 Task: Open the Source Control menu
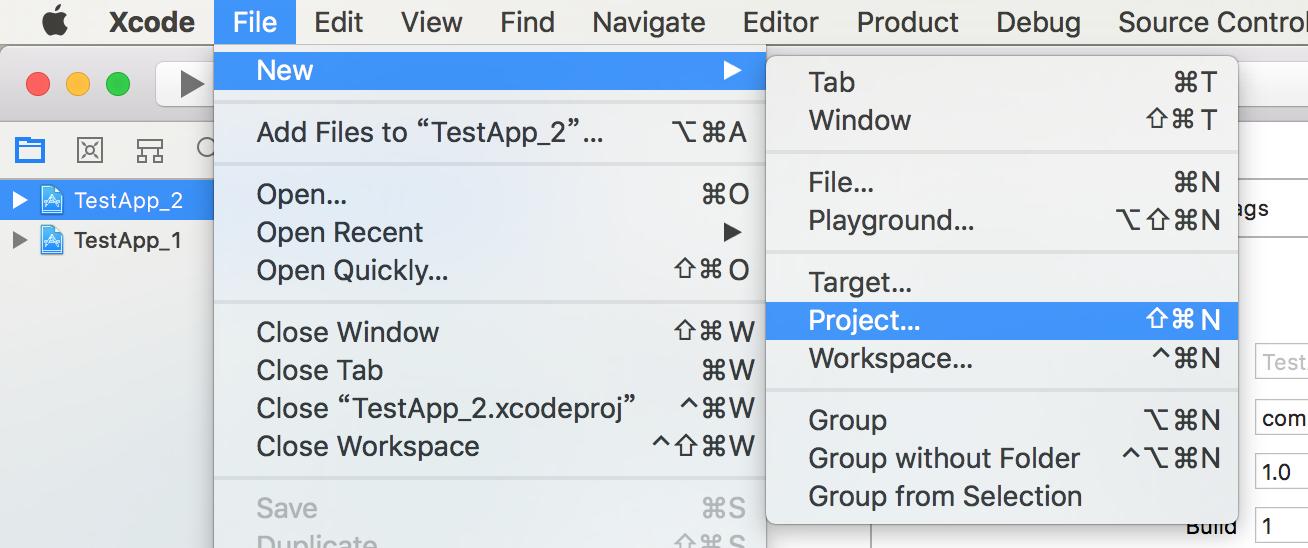[1212, 22]
